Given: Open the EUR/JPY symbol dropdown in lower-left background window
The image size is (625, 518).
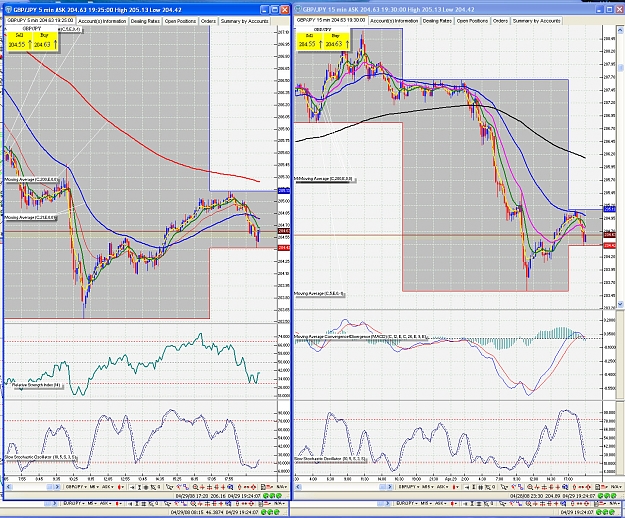Looking at the screenshot, I should click(x=76, y=503).
